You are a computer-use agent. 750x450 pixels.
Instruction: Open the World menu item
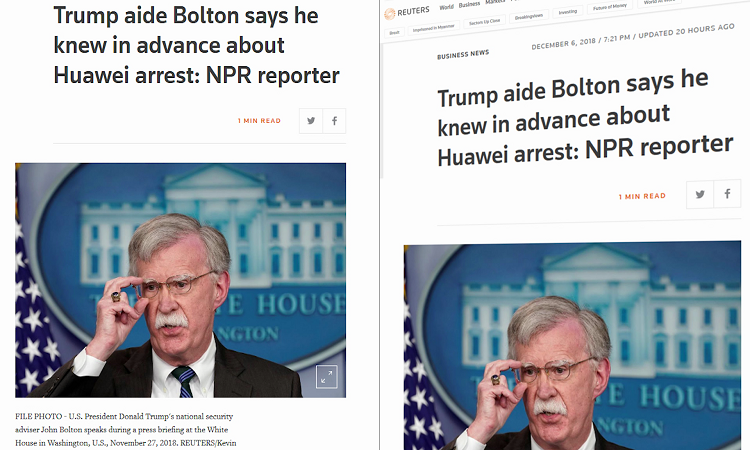coord(446,7)
